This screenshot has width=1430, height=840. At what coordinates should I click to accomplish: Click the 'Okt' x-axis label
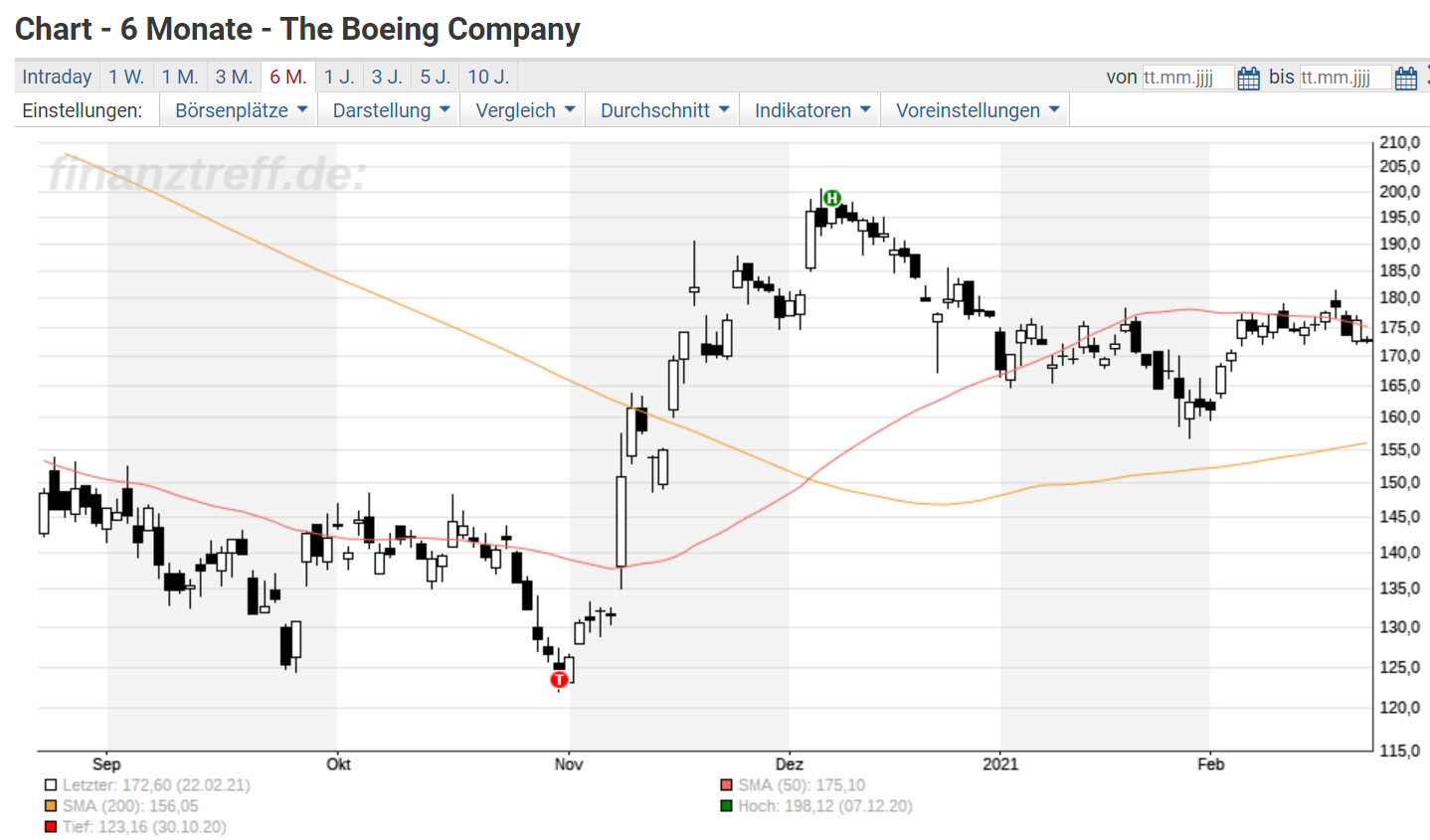(x=338, y=764)
